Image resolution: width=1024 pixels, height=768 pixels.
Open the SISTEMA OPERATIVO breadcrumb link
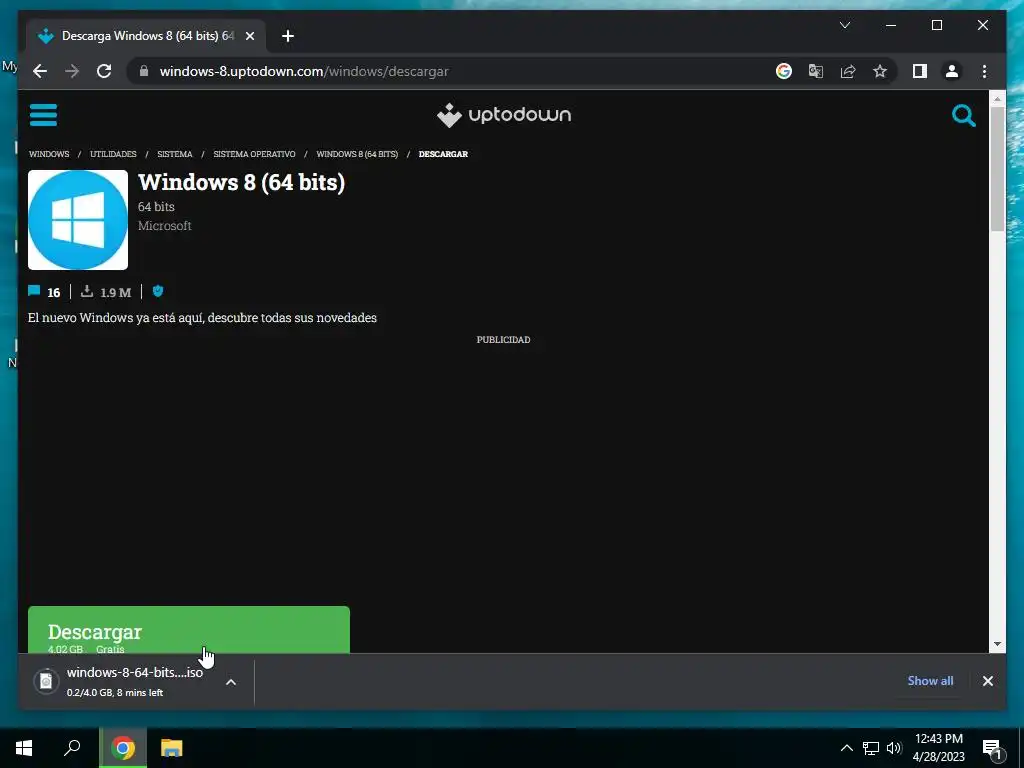click(254, 154)
